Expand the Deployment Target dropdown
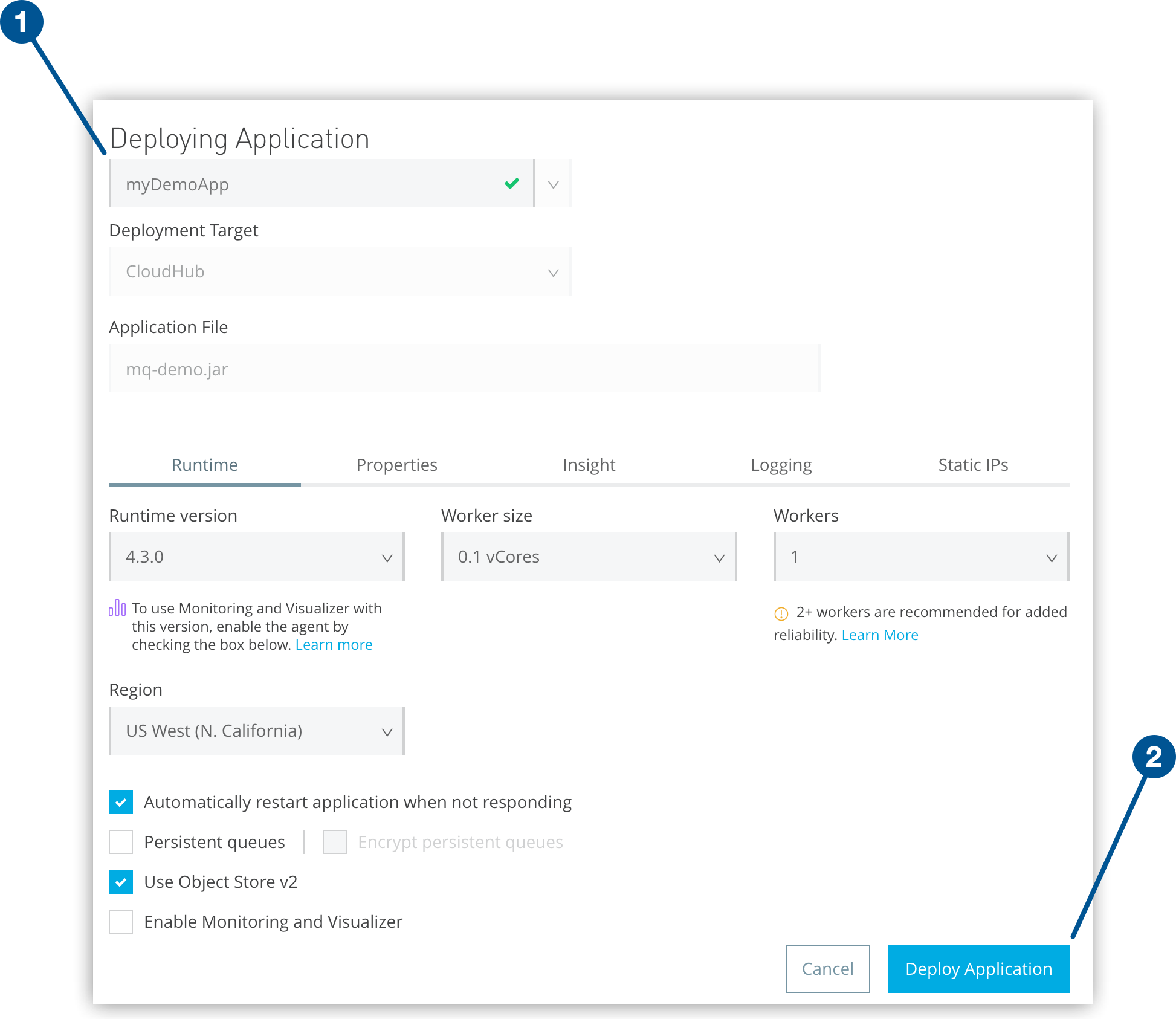Image resolution: width=1176 pixels, height=1019 pixels. pos(553,272)
